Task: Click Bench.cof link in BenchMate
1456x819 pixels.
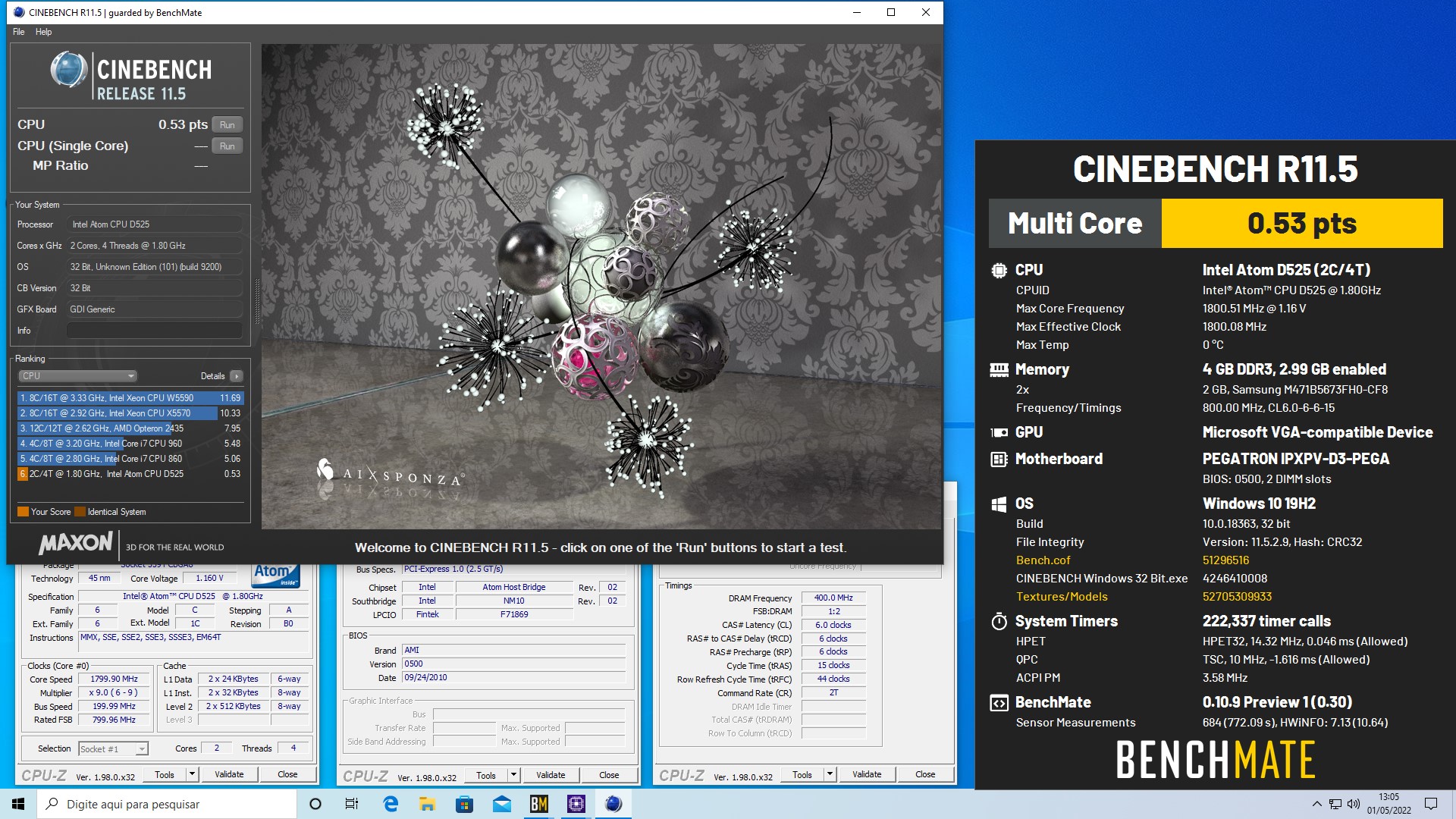Action: (x=1043, y=560)
